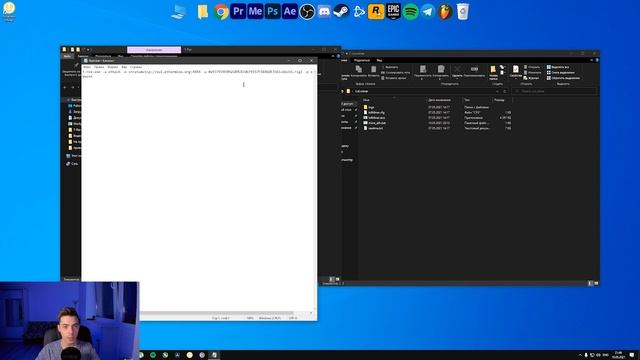
Task: Select Управление tab in left Explorer window
Action: (154, 50)
